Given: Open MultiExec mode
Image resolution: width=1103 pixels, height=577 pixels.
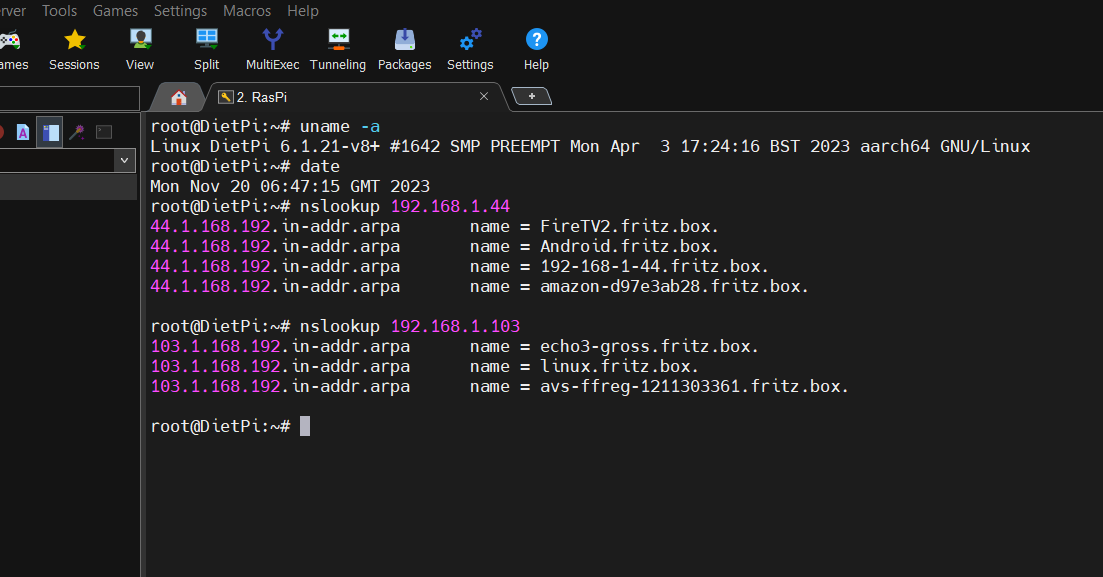Looking at the screenshot, I should point(272,45).
